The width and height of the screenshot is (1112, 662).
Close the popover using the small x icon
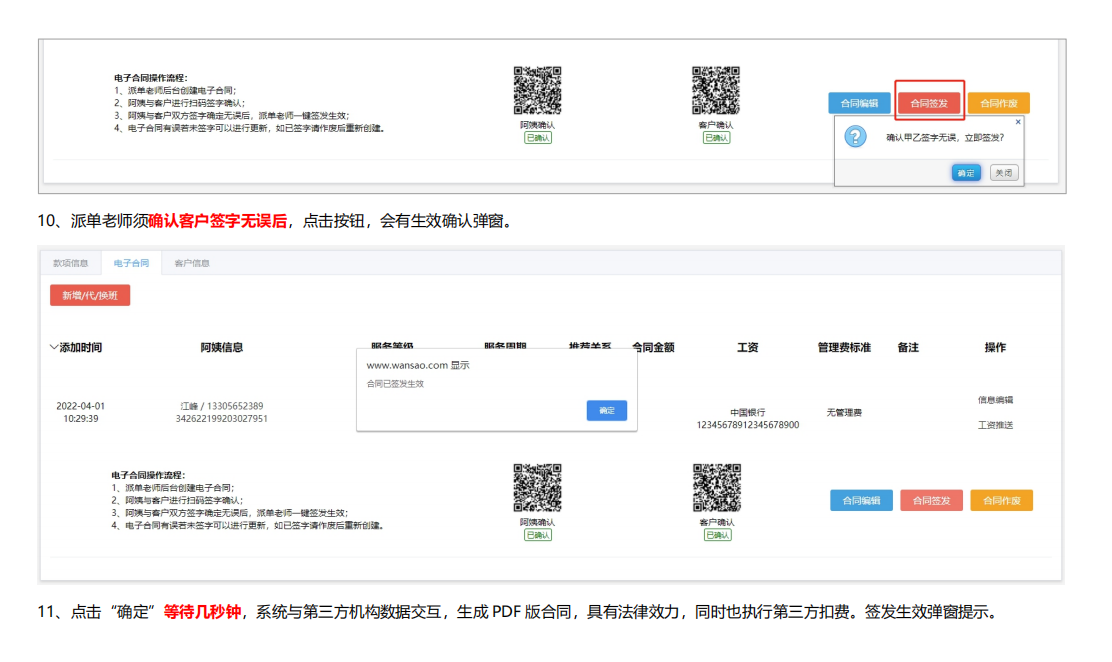[1018, 122]
